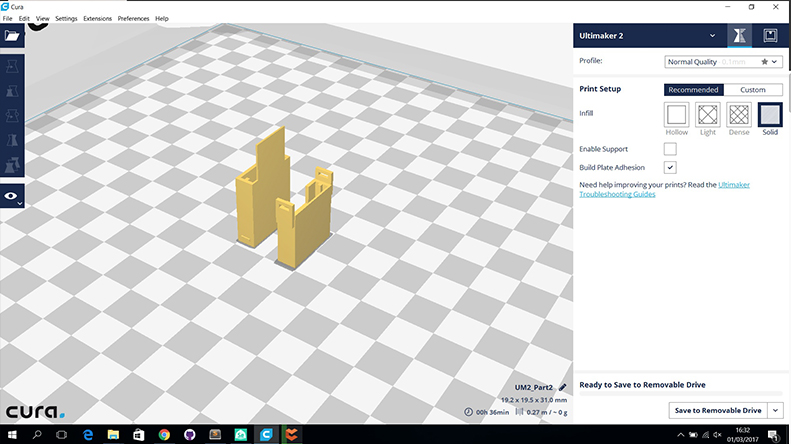791x444 pixels.
Task: Switch to the Prepare print setup icon
Action: click(x=739, y=35)
